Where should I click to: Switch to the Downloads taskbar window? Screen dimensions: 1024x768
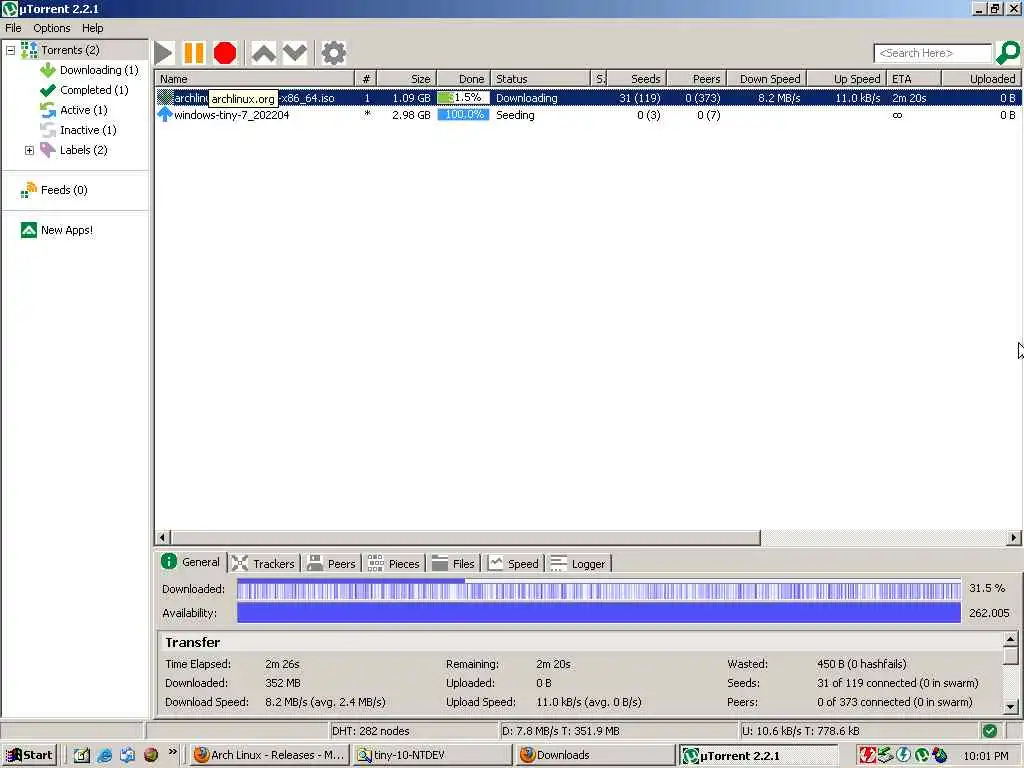tap(596, 756)
